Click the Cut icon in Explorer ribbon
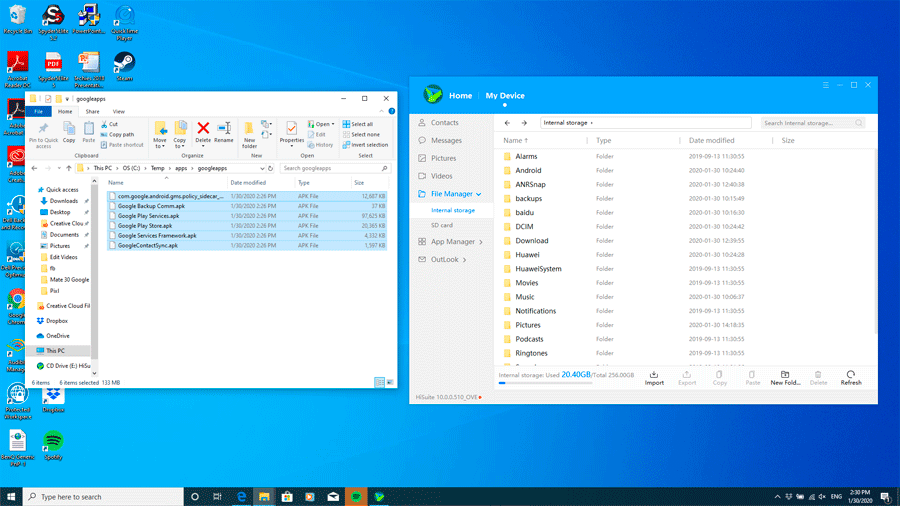 point(104,124)
